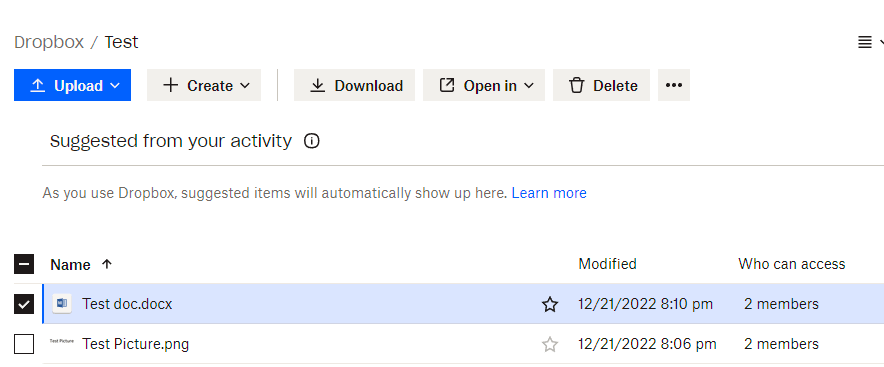This screenshot has width=884, height=367.
Task: Click the info icon beside Suggested activity
Action: [x=312, y=141]
